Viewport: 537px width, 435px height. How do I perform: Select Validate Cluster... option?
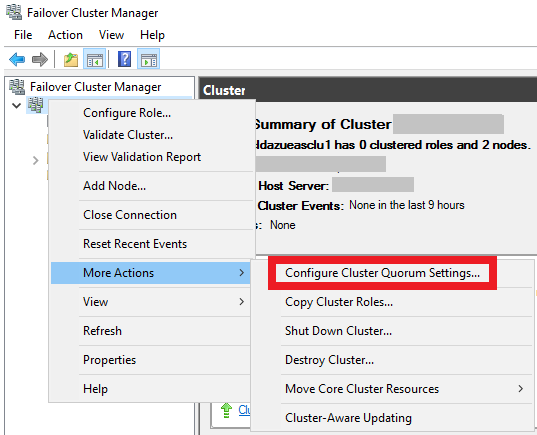[x=151, y=135]
